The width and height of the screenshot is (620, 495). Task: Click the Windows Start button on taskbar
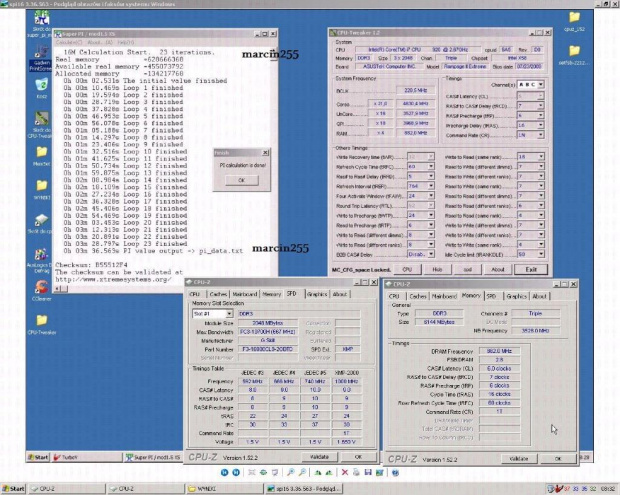(x=13, y=489)
